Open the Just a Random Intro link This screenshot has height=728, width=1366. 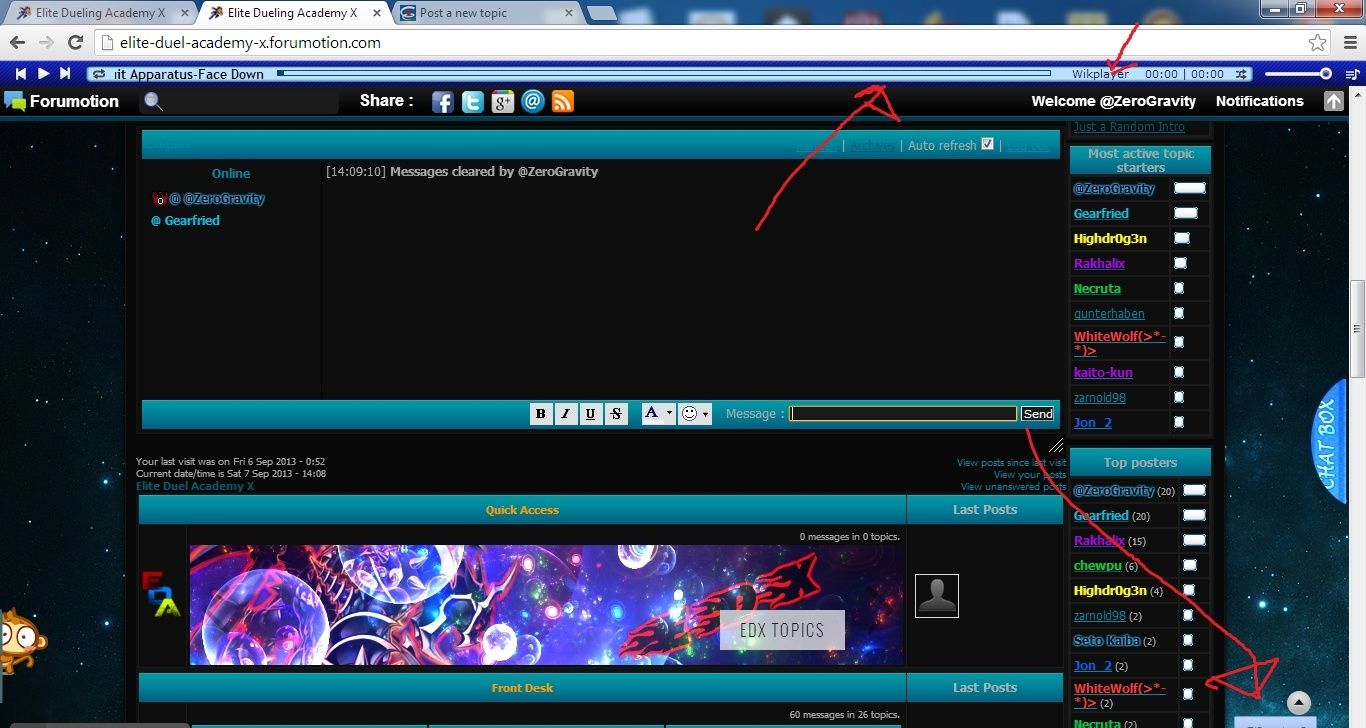pyautogui.click(x=1129, y=127)
